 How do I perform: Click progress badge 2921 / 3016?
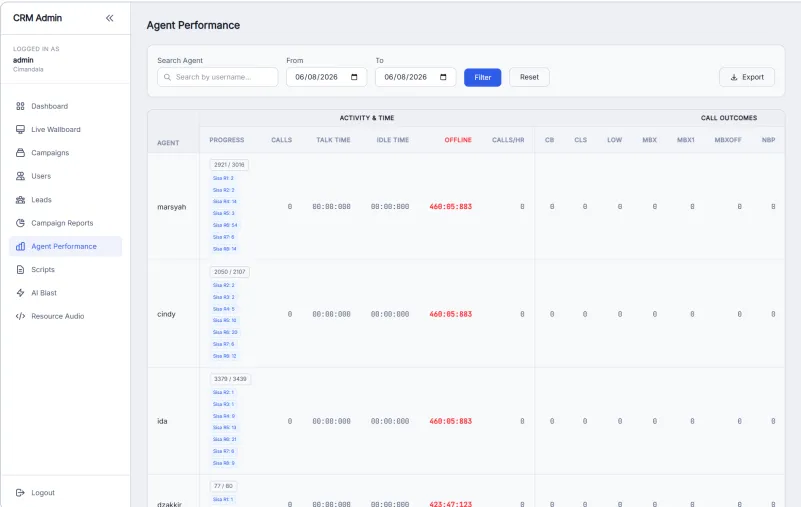pos(229,165)
